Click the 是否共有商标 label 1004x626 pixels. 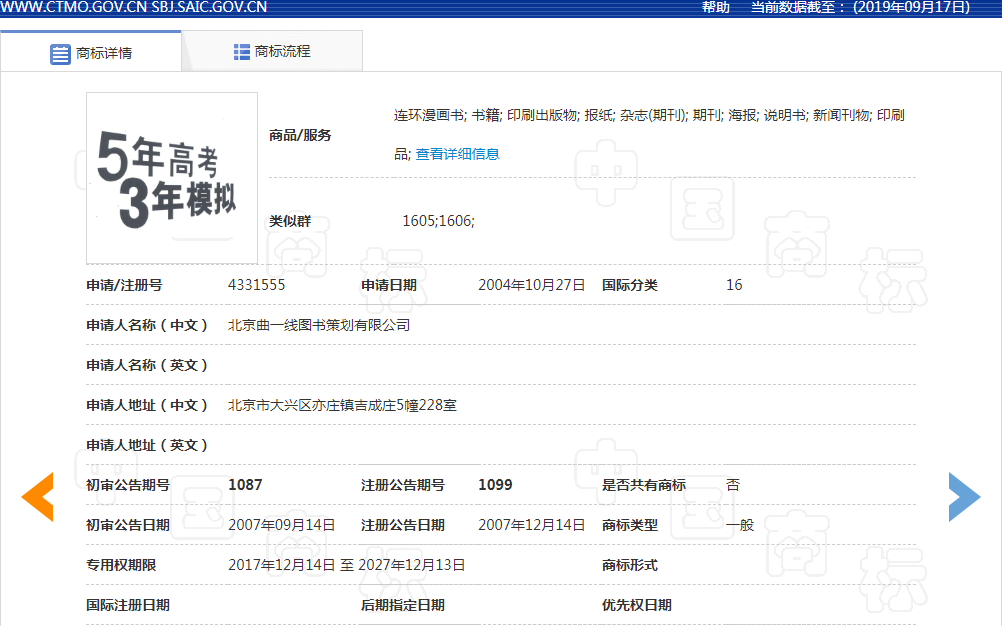coord(644,485)
